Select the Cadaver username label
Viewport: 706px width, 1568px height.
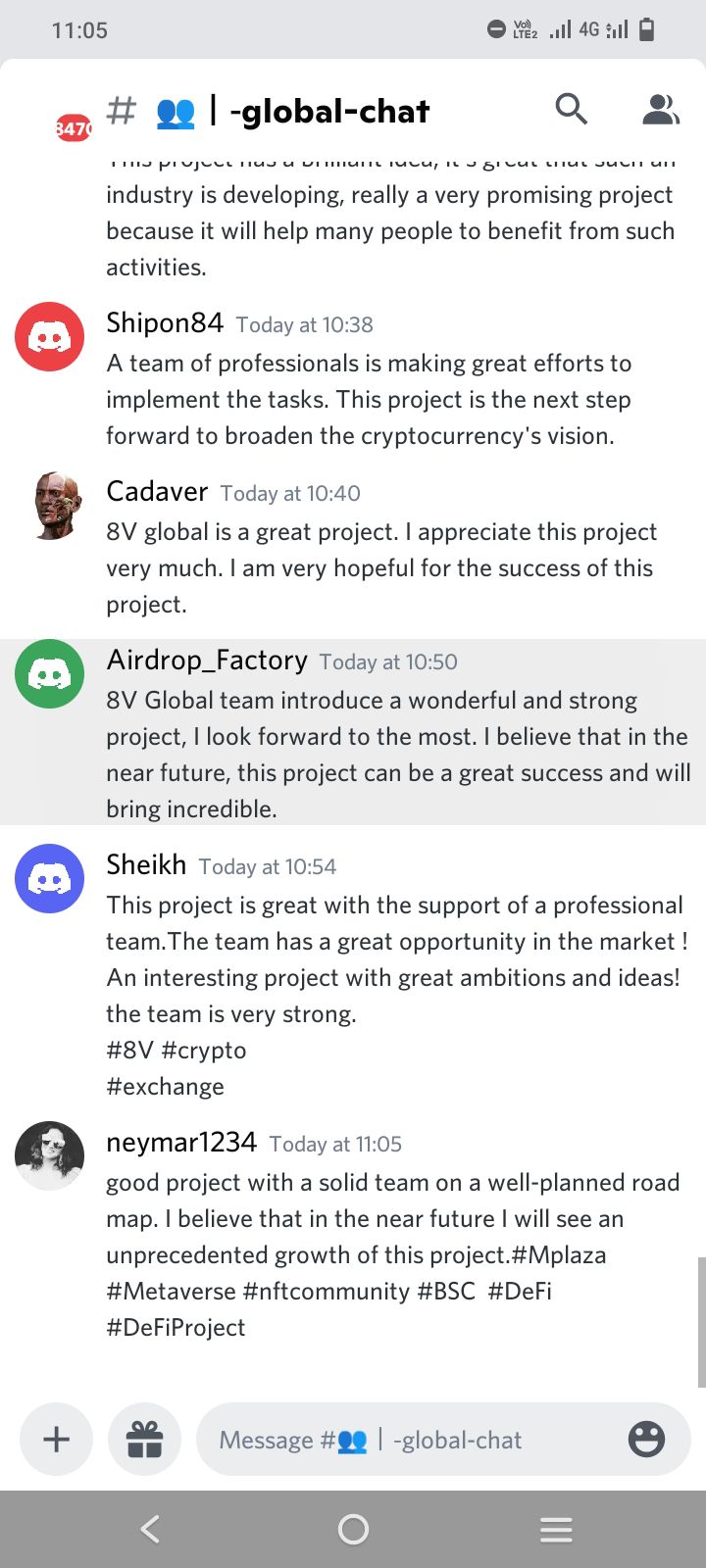tap(157, 492)
